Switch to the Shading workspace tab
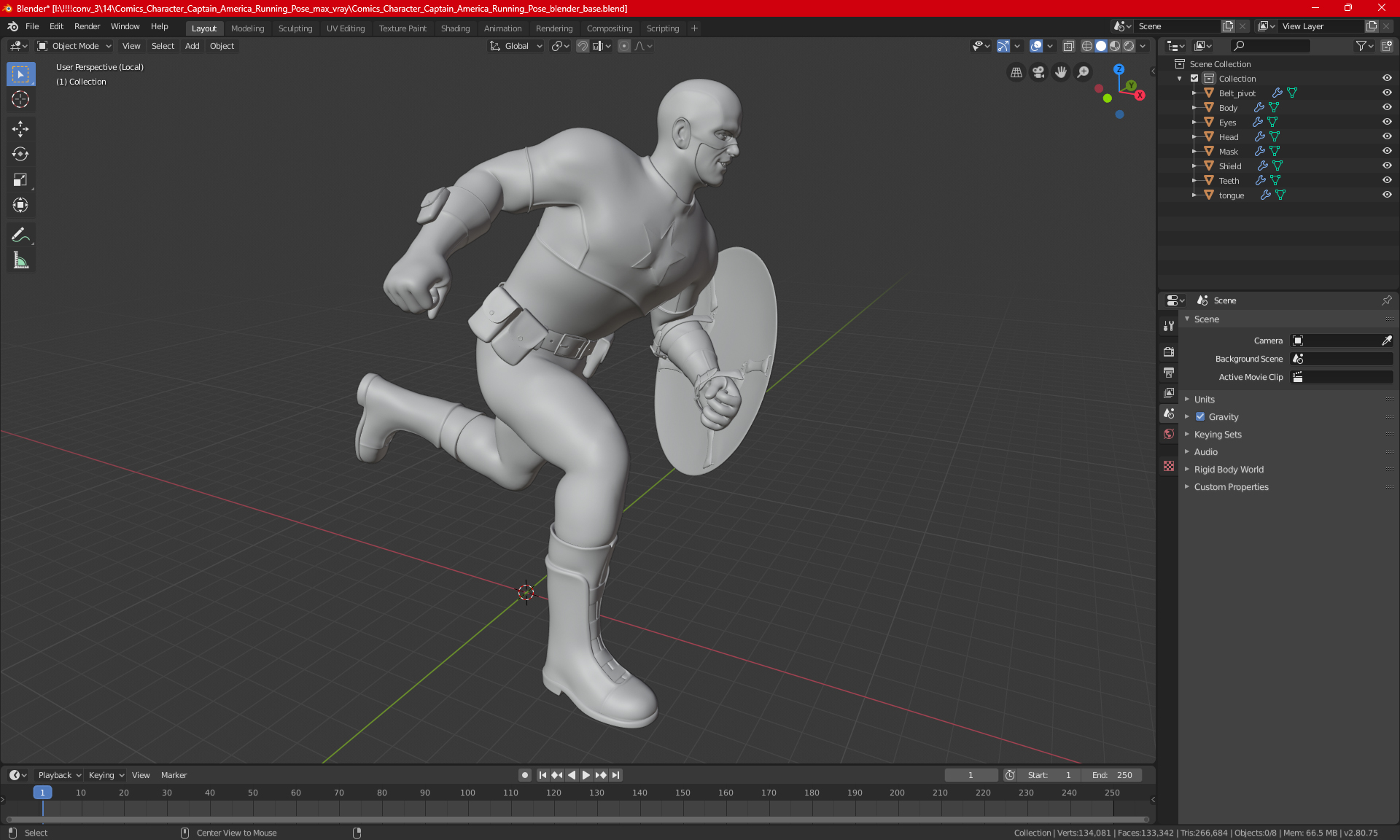The image size is (1400, 840). tap(455, 28)
